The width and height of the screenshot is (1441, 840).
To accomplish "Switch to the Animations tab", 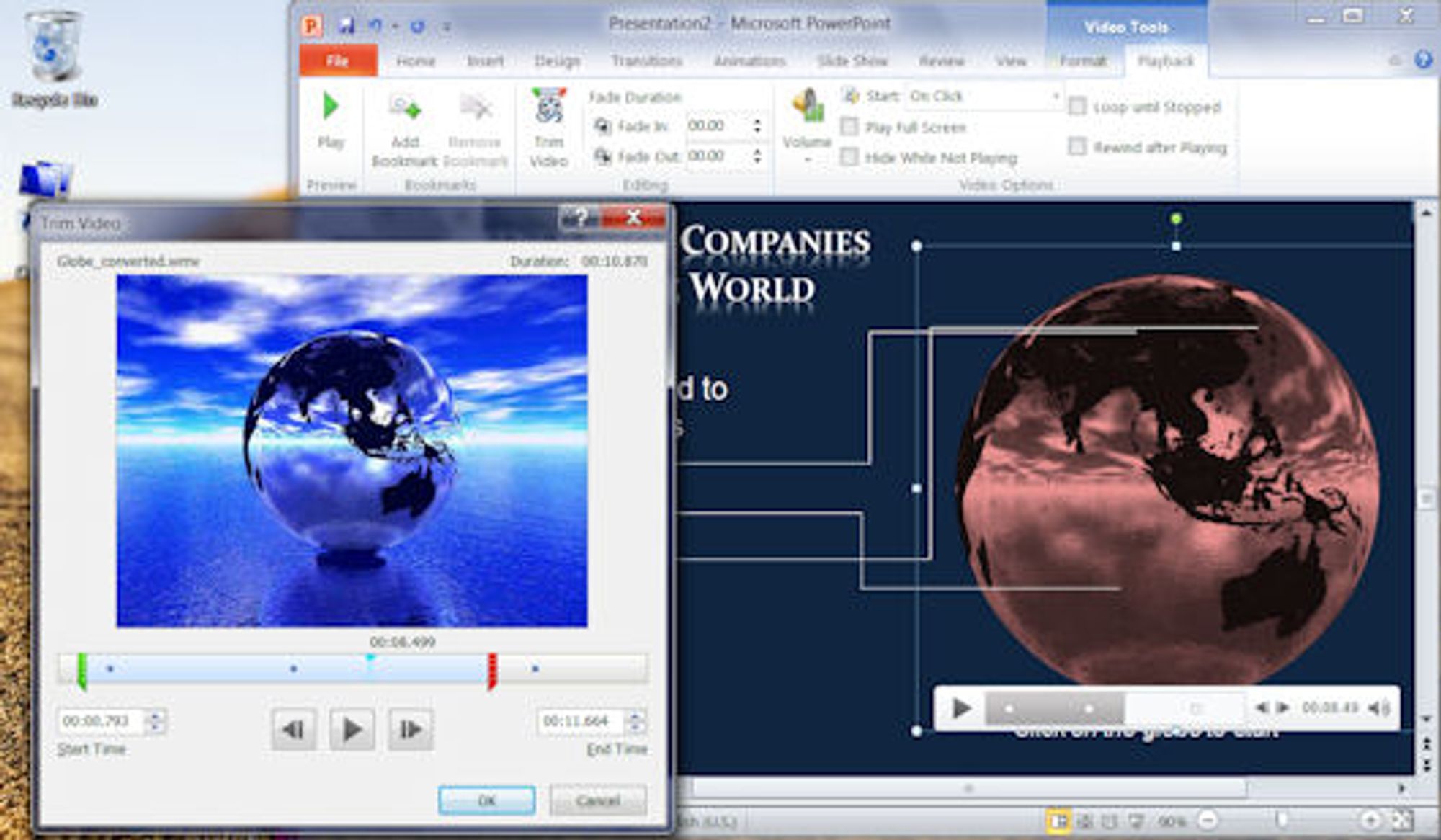I will [749, 61].
